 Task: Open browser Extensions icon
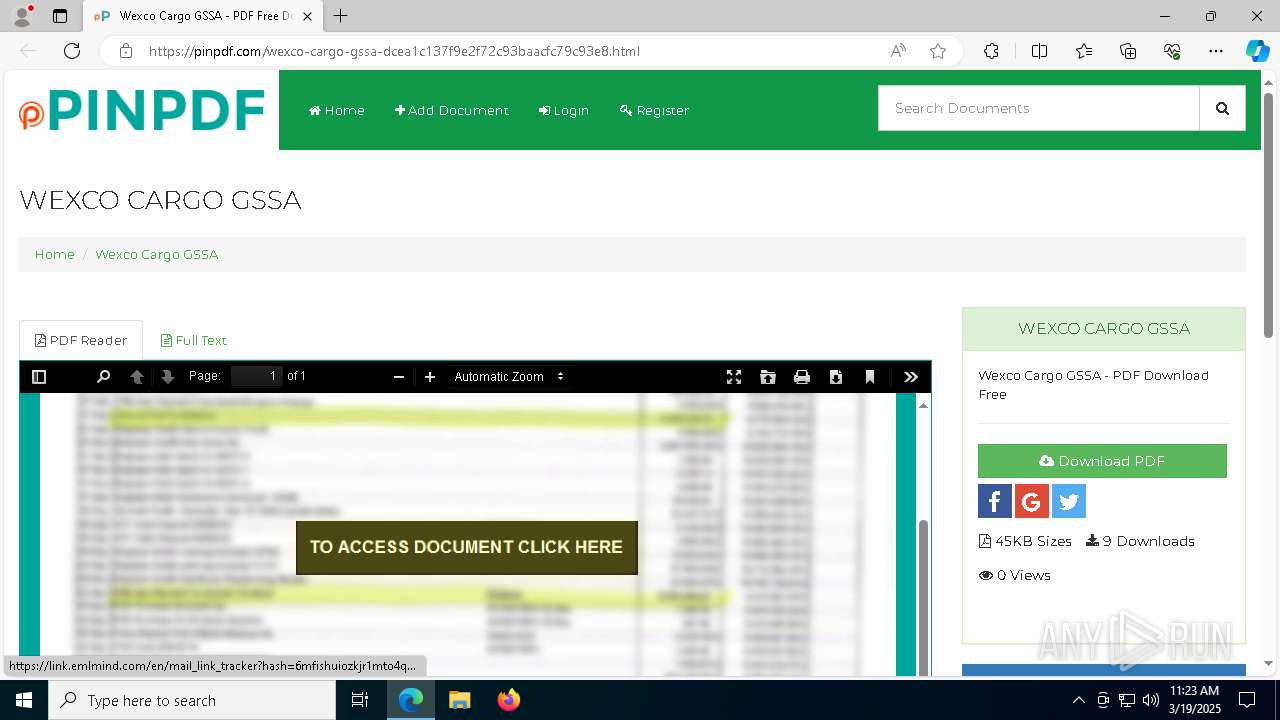(991, 51)
